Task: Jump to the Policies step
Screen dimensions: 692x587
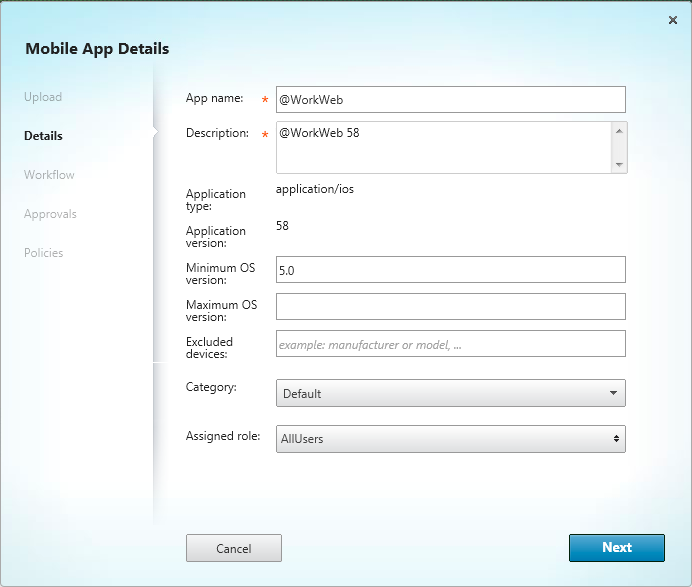Action: pyautogui.click(x=44, y=253)
